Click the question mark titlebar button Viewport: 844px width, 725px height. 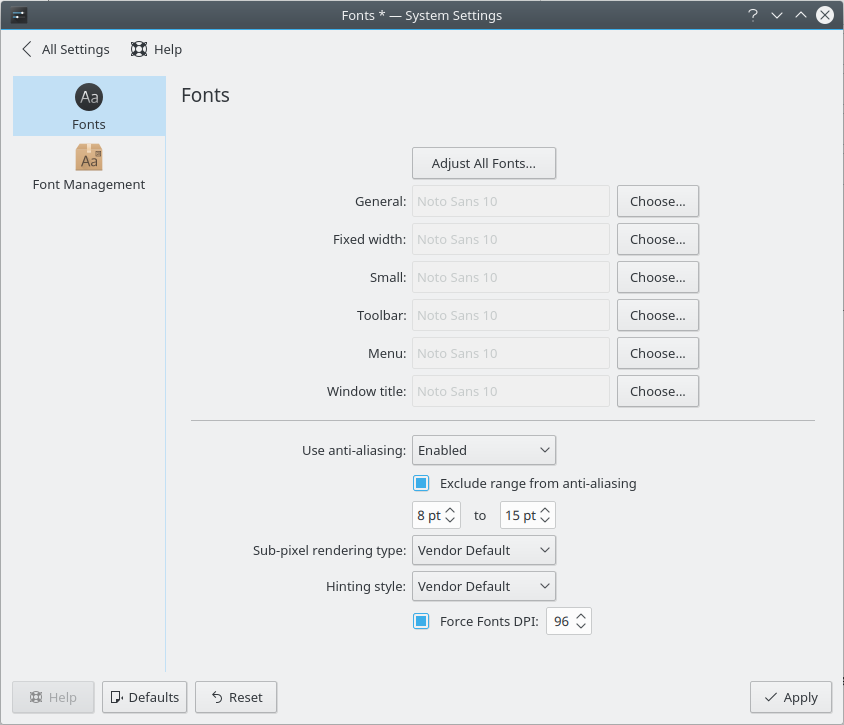click(753, 15)
